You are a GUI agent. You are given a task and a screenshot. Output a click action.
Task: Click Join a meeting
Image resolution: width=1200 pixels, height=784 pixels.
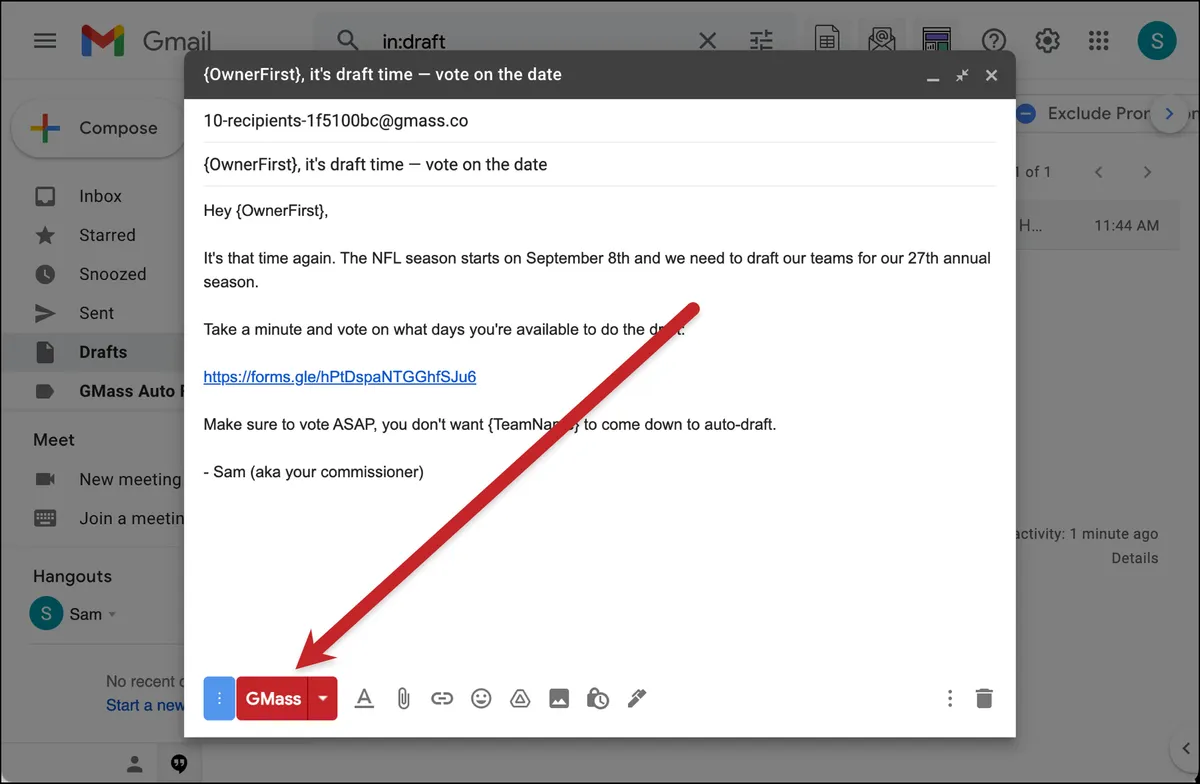(131, 518)
